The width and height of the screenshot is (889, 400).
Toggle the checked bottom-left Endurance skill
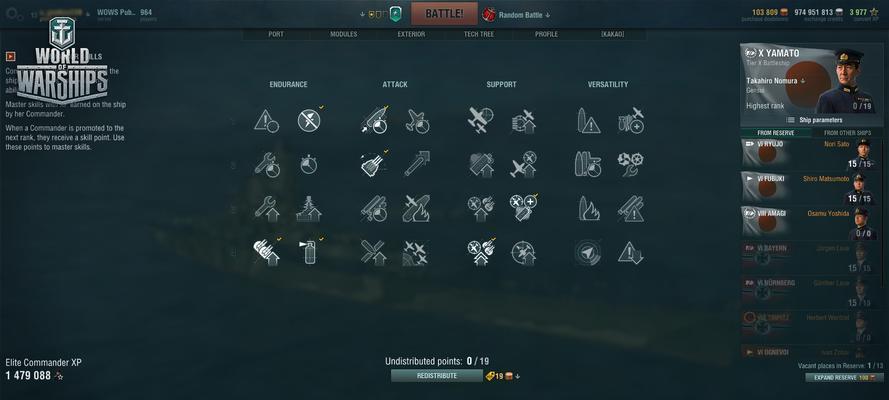[266, 252]
